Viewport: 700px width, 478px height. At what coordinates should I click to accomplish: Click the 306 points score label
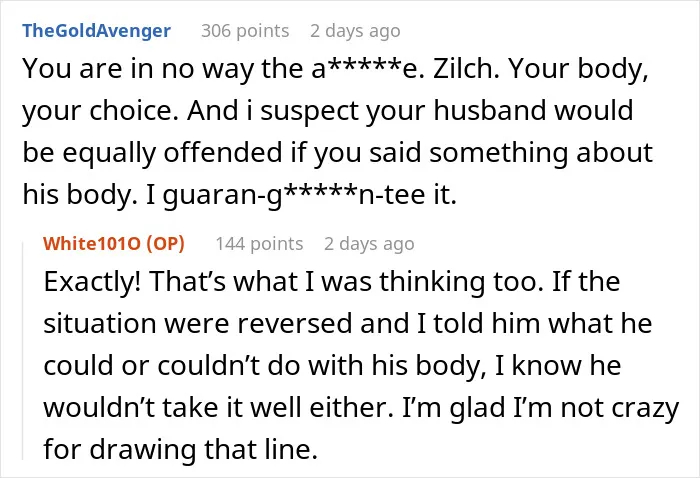[x=245, y=31]
